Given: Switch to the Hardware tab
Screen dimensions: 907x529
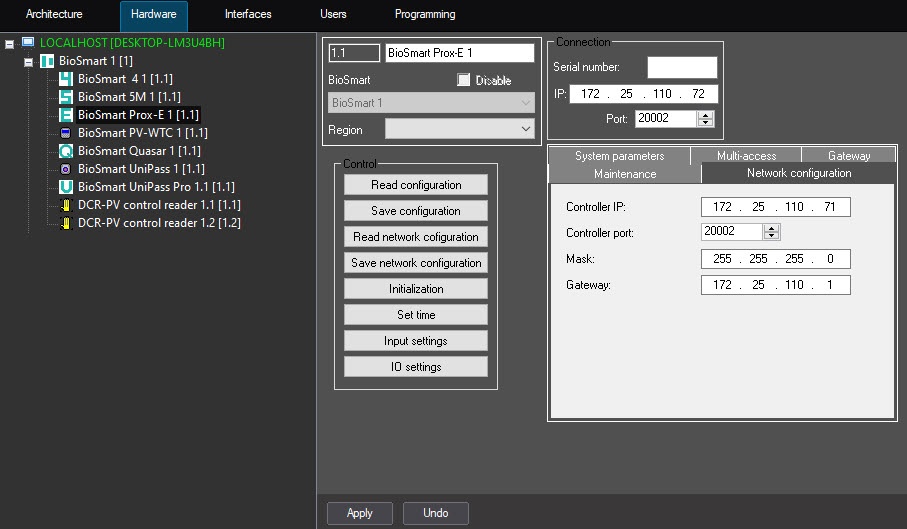Looking at the screenshot, I should 154,15.
